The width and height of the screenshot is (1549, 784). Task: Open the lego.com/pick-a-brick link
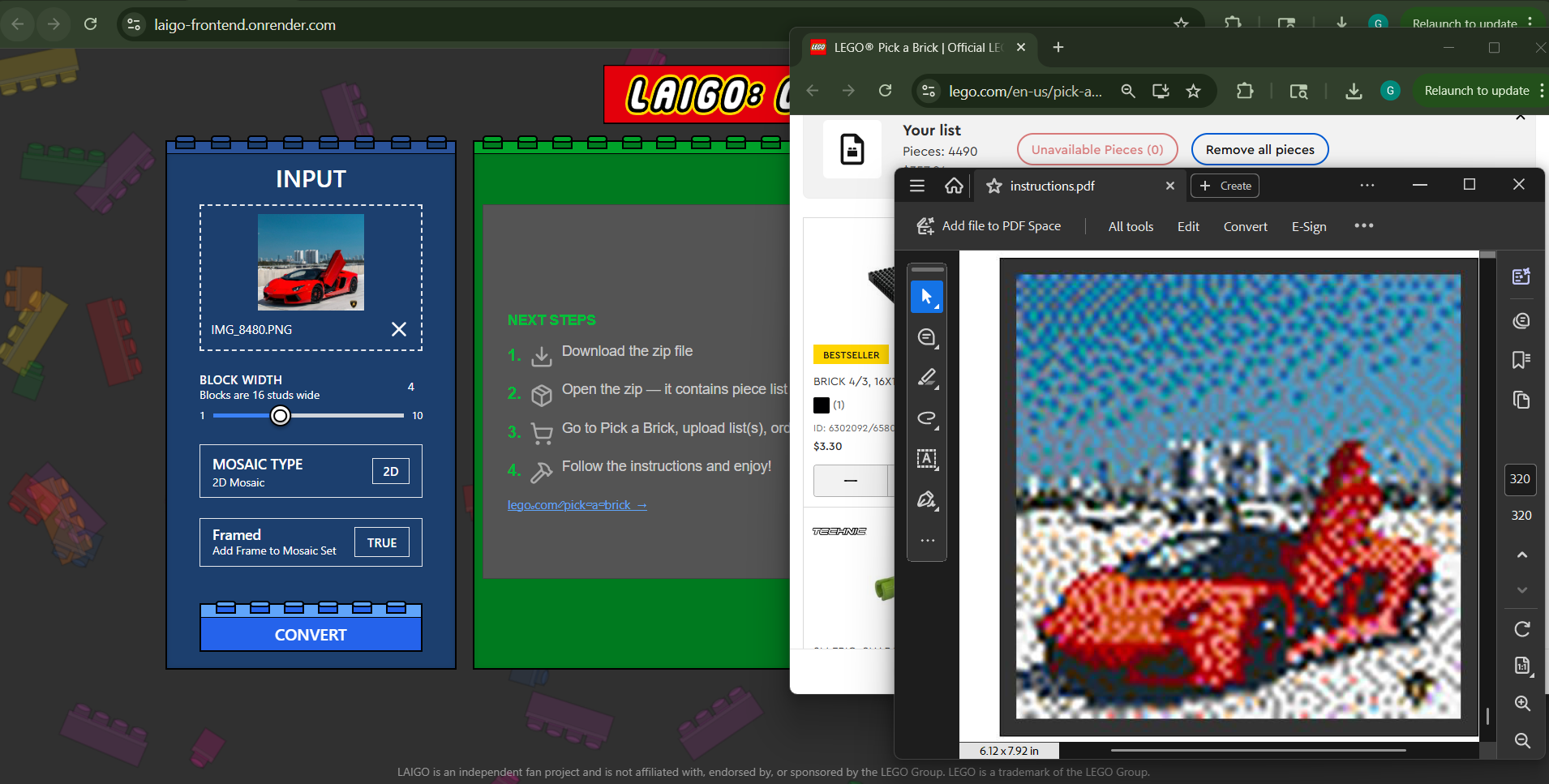(x=577, y=505)
